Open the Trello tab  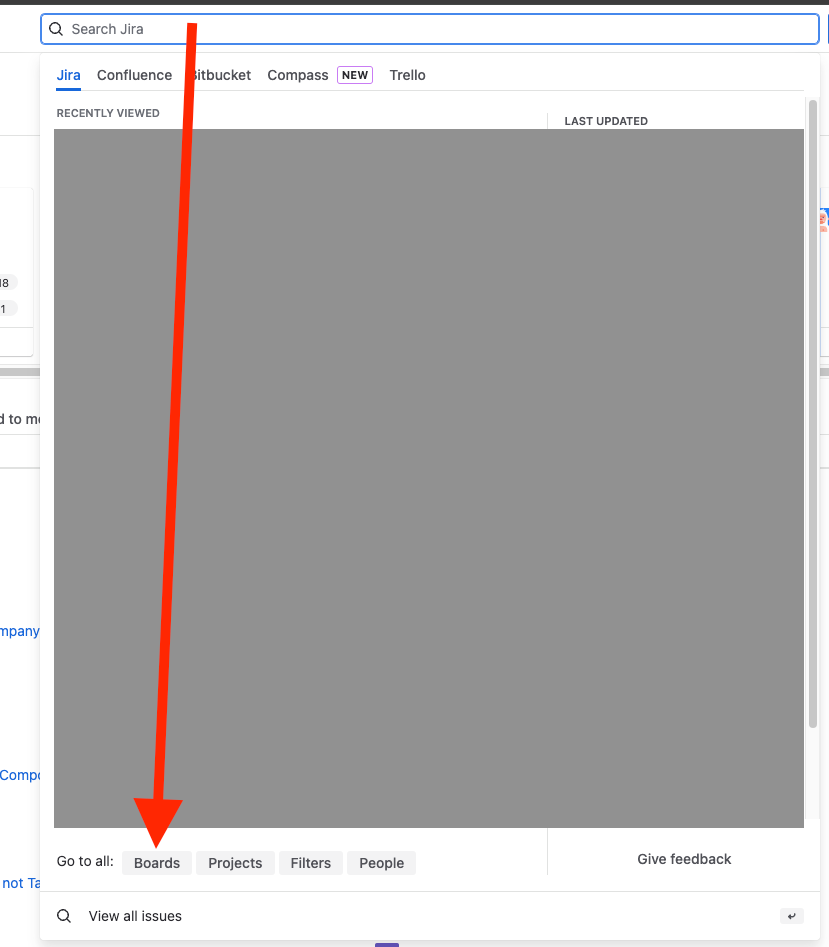click(408, 75)
